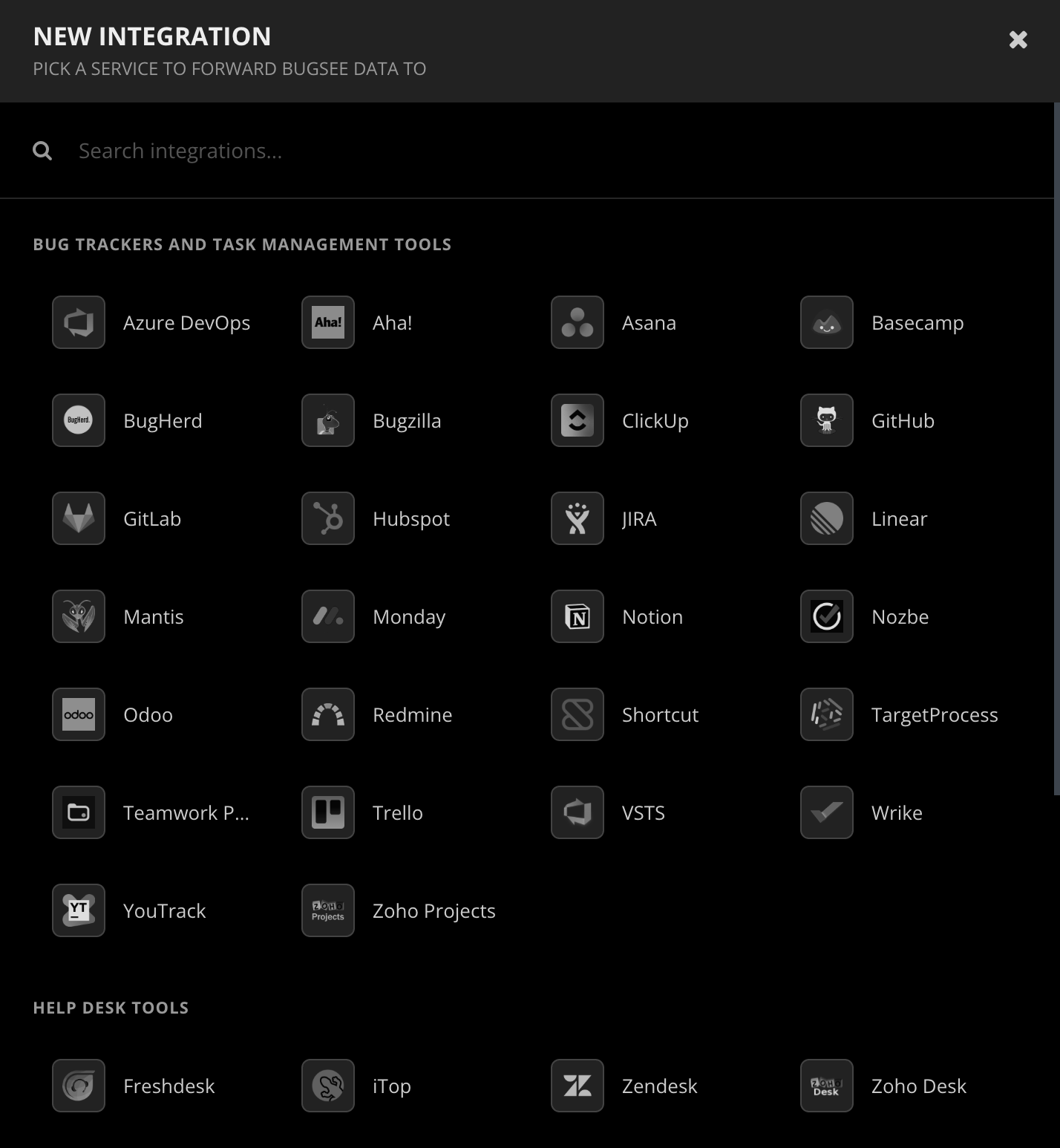
Task: Select the GitLab fox icon
Action: pos(79,518)
